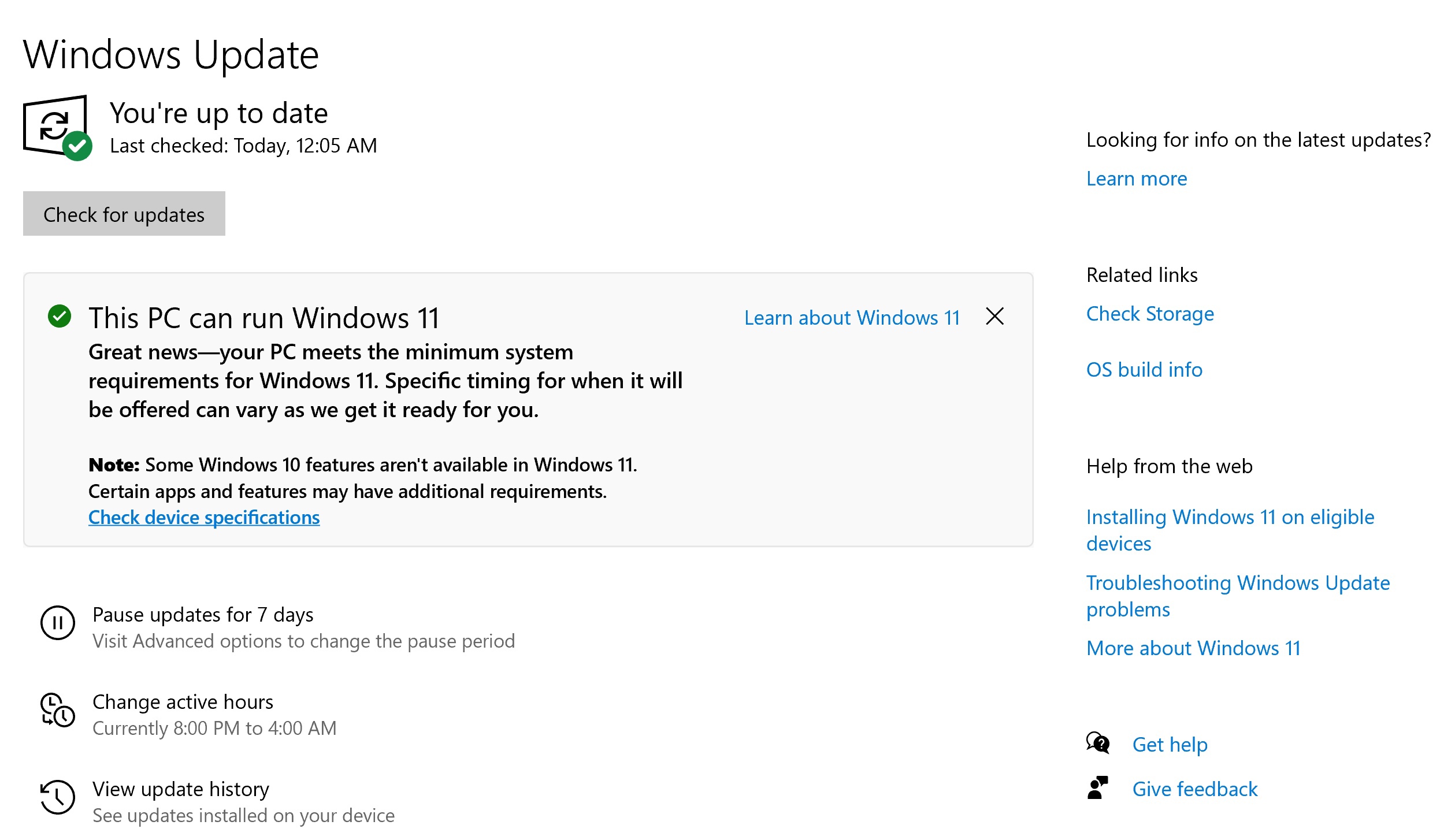The height and width of the screenshot is (840, 1455).
Task: Open More about Windows 11 link
Action: point(1193,648)
